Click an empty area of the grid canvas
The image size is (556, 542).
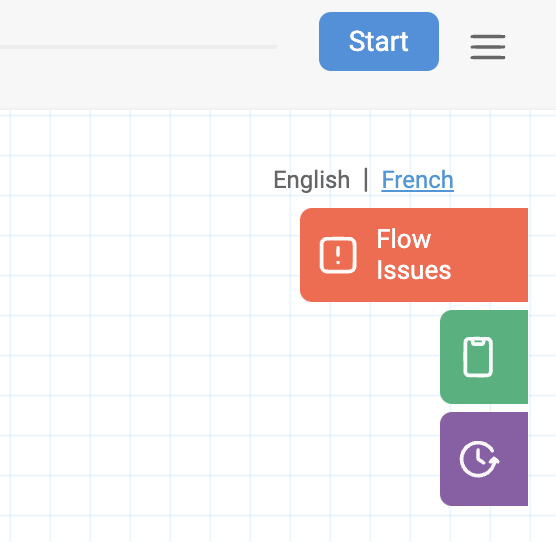142,319
